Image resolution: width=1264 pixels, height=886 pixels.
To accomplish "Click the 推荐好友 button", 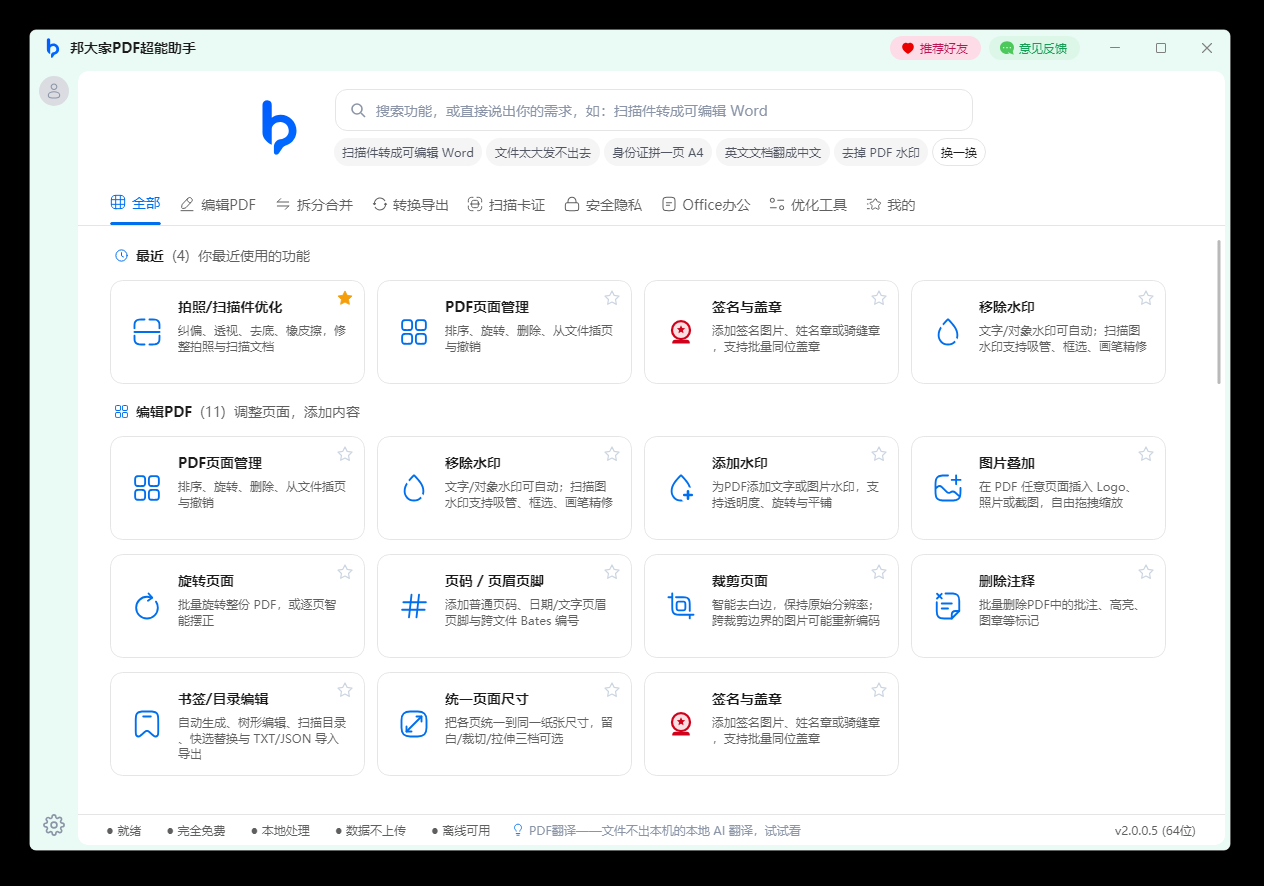I will pyautogui.click(x=935, y=48).
